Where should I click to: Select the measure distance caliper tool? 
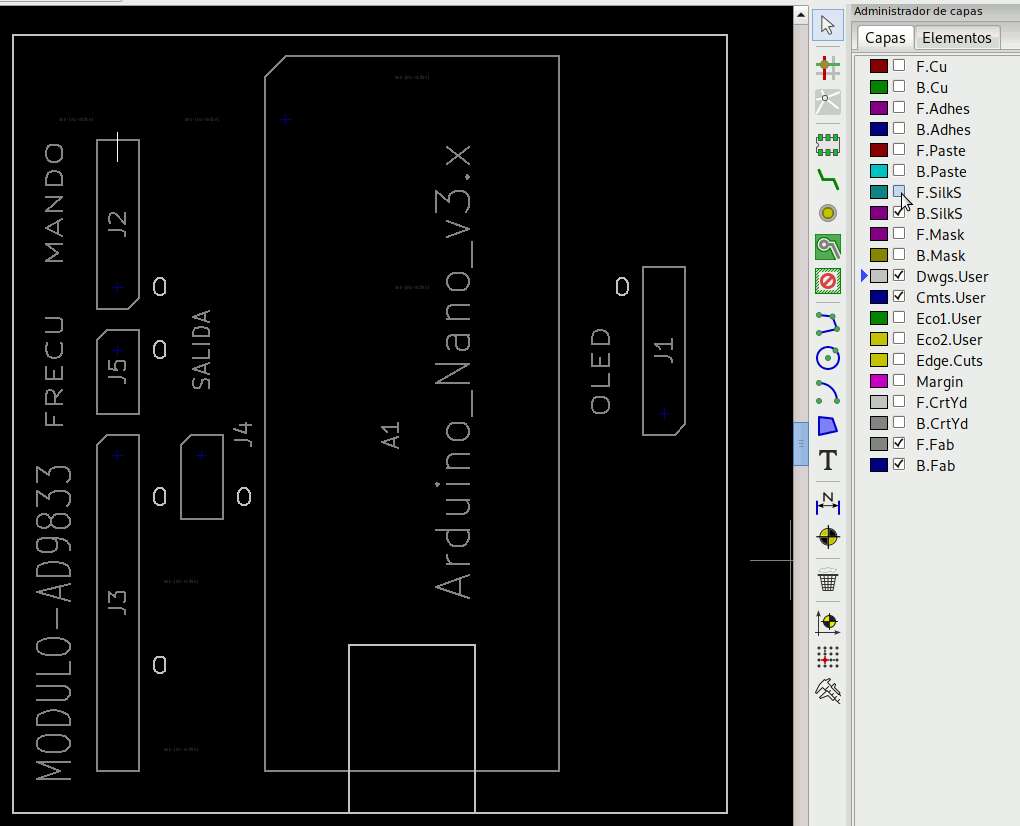click(x=827, y=691)
